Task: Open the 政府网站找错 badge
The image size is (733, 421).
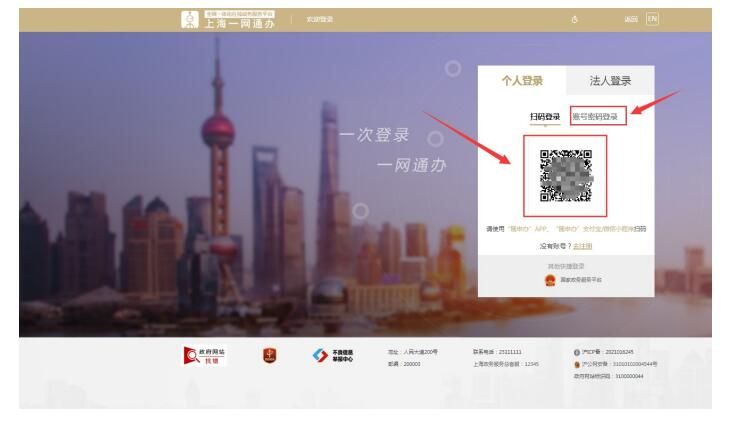Action: click(204, 356)
